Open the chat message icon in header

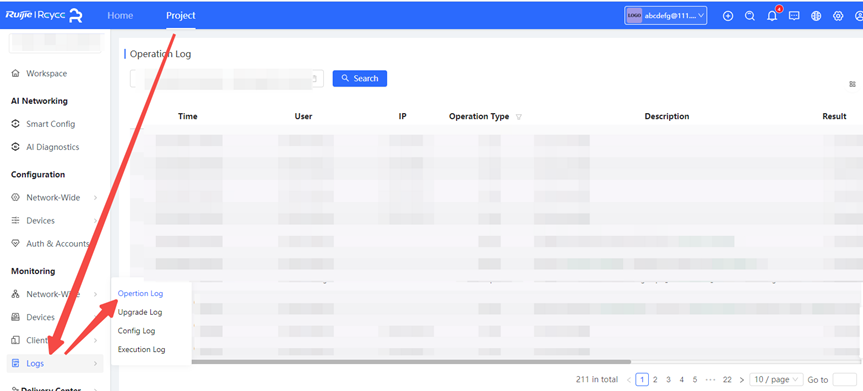tap(794, 16)
